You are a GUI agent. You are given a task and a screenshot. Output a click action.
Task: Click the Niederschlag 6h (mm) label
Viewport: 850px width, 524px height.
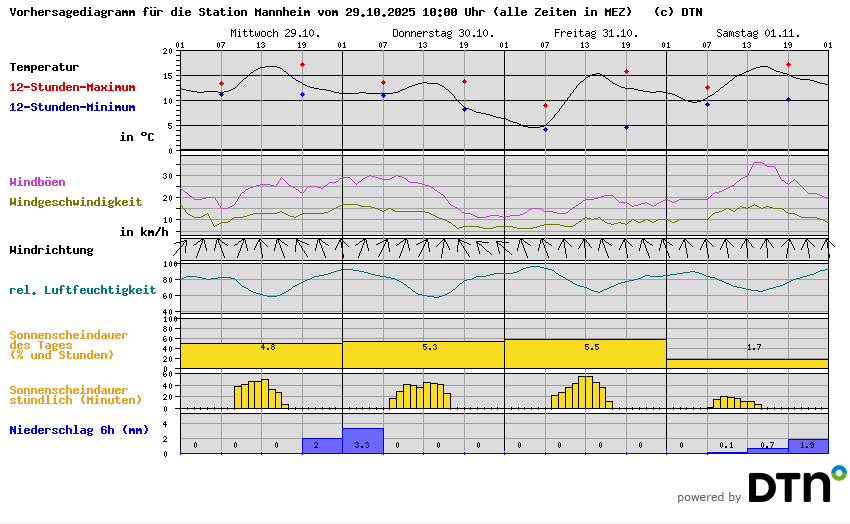[79, 430]
